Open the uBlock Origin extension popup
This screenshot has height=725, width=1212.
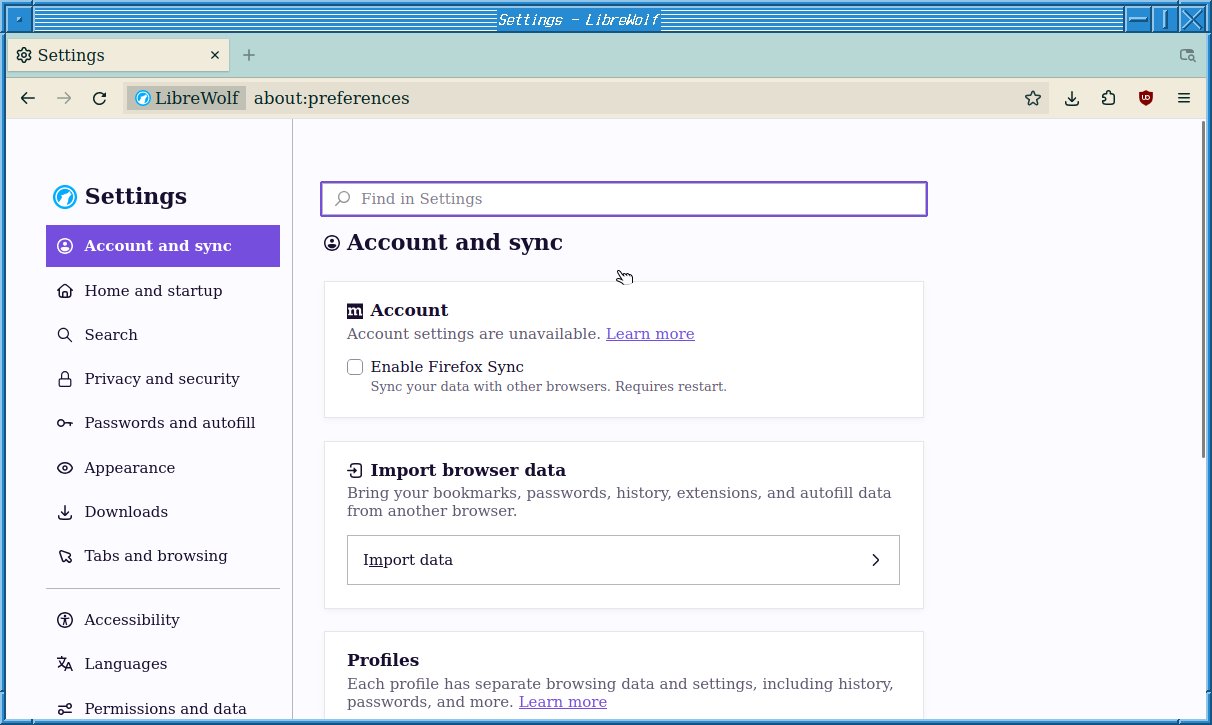tap(1146, 98)
